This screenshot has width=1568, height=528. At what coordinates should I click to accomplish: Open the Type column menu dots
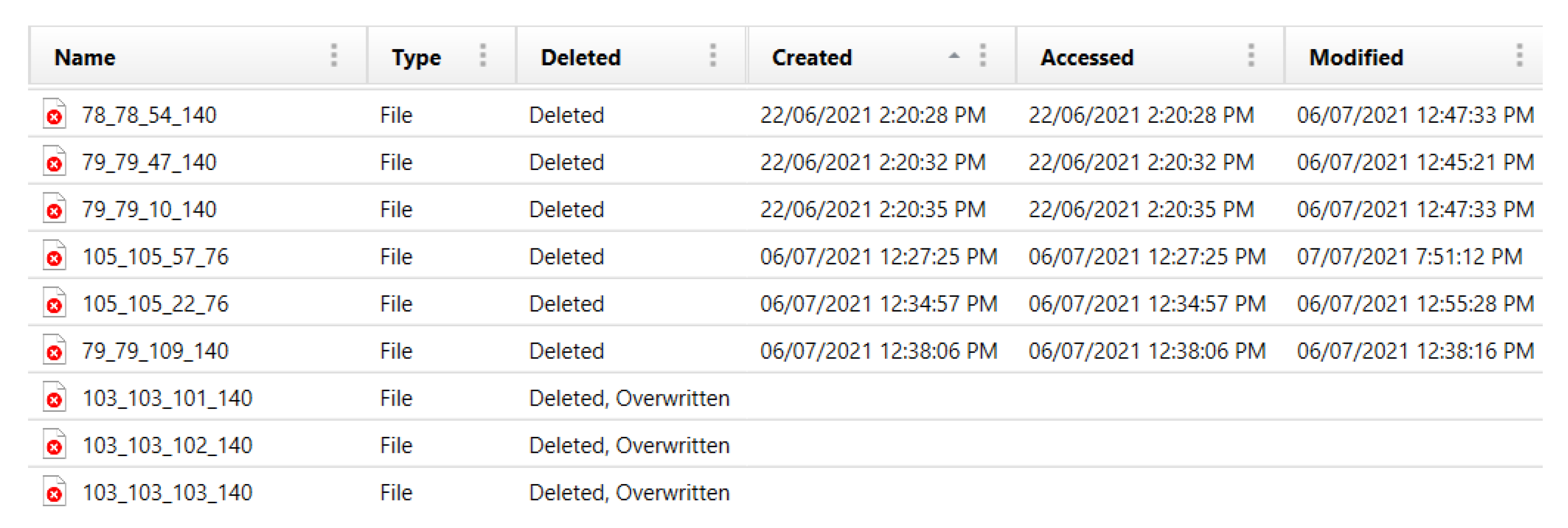pyautogui.click(x=483, y=56)
